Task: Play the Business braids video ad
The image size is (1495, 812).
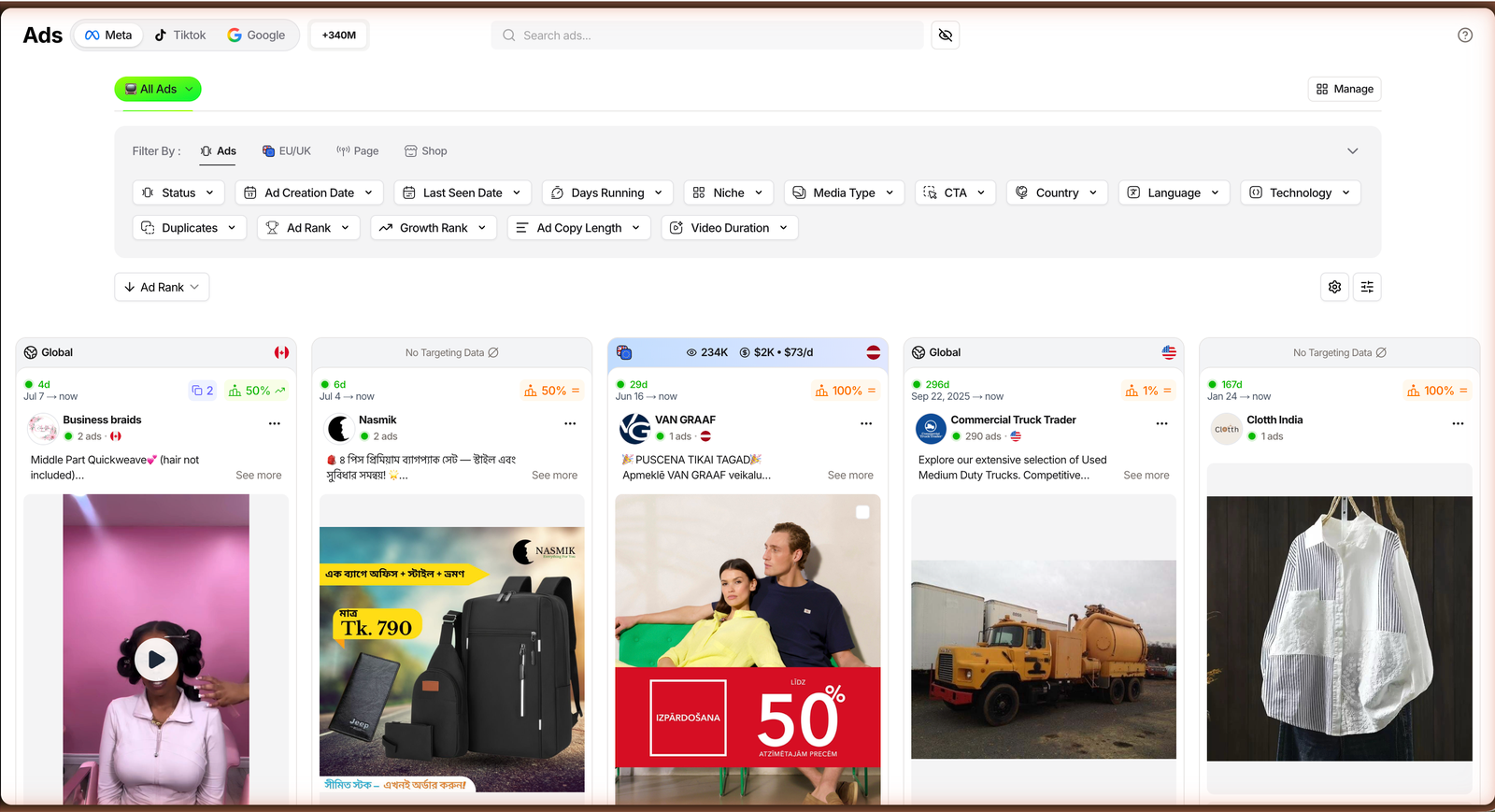Action: pyautogui.click(x=156, y=660)
